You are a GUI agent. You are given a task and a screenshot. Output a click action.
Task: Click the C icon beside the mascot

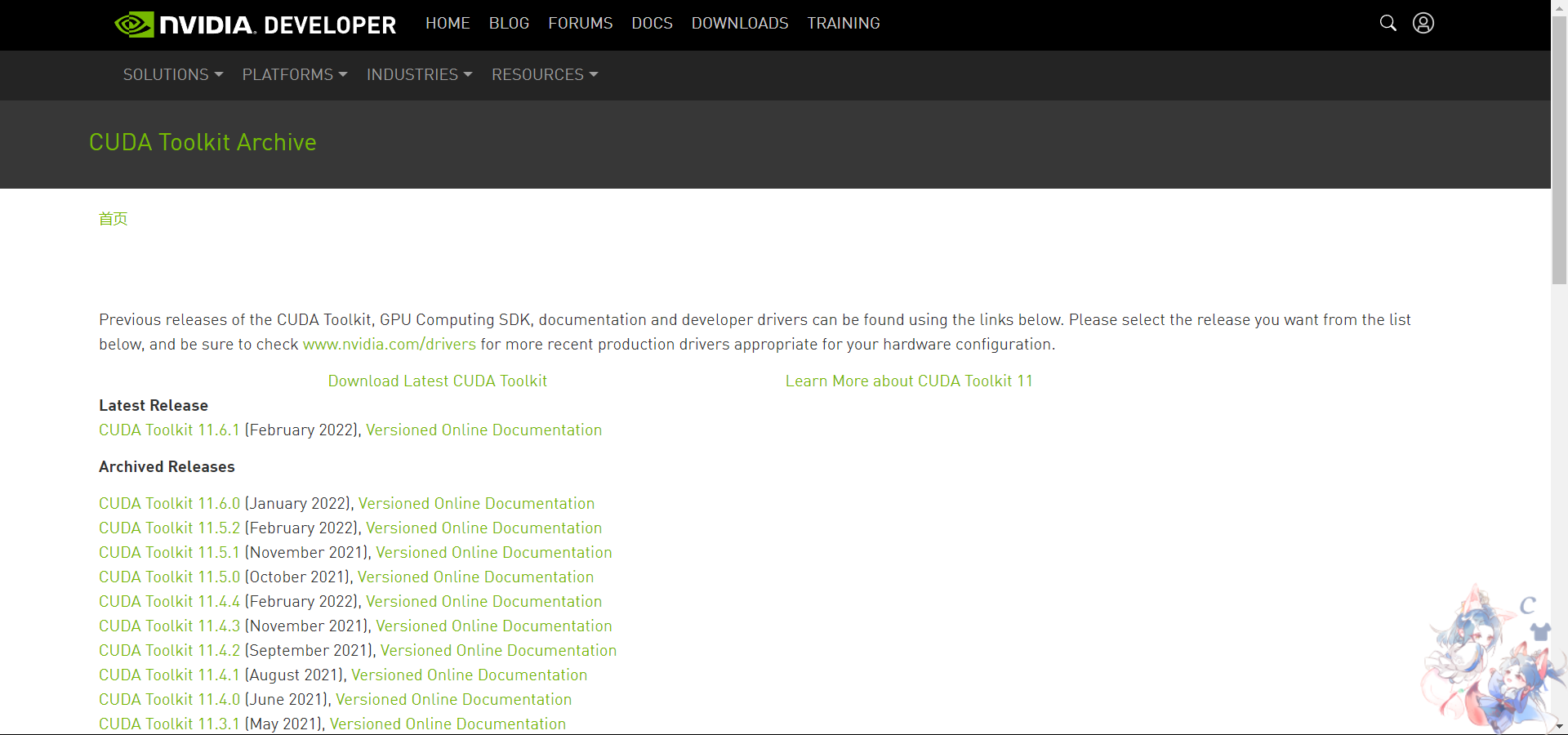click(x=1528, y=605)
